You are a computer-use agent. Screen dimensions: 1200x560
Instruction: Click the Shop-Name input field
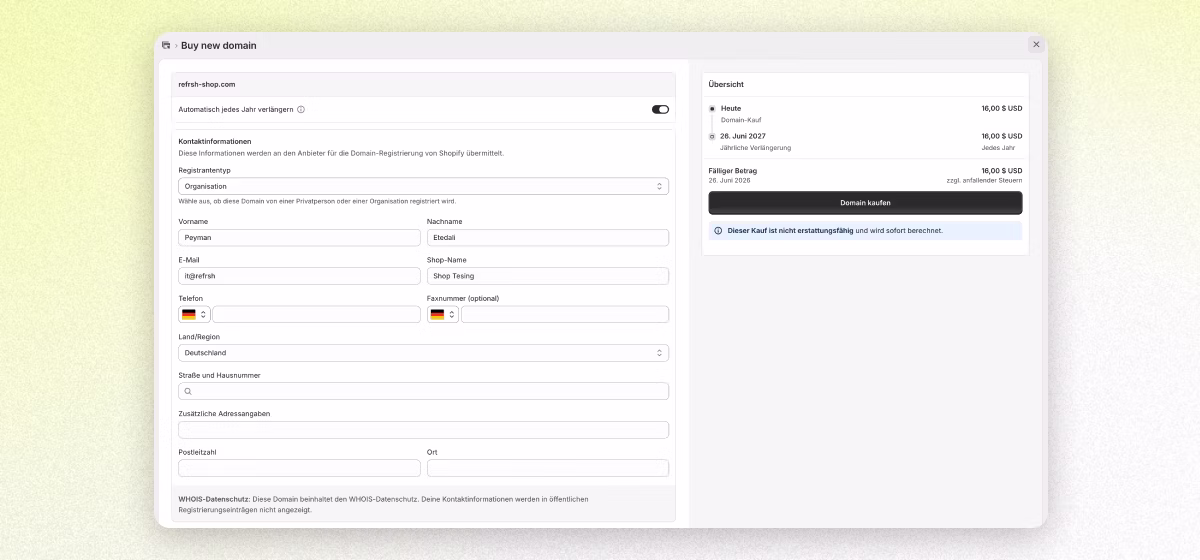[548, 276]
